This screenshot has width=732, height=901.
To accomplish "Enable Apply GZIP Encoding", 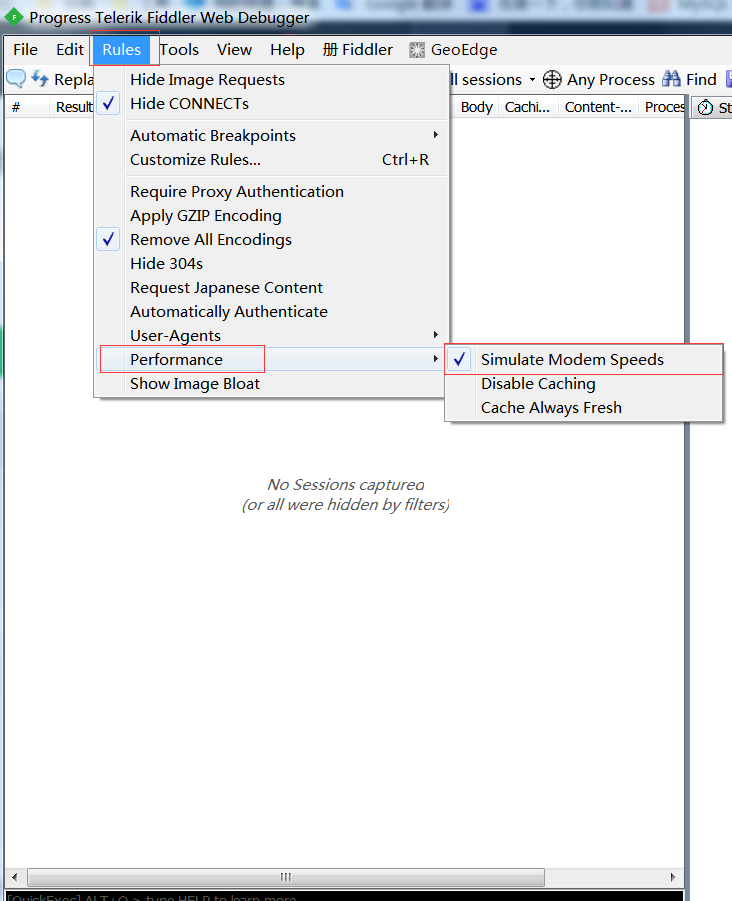I will (x=271, y=216).
